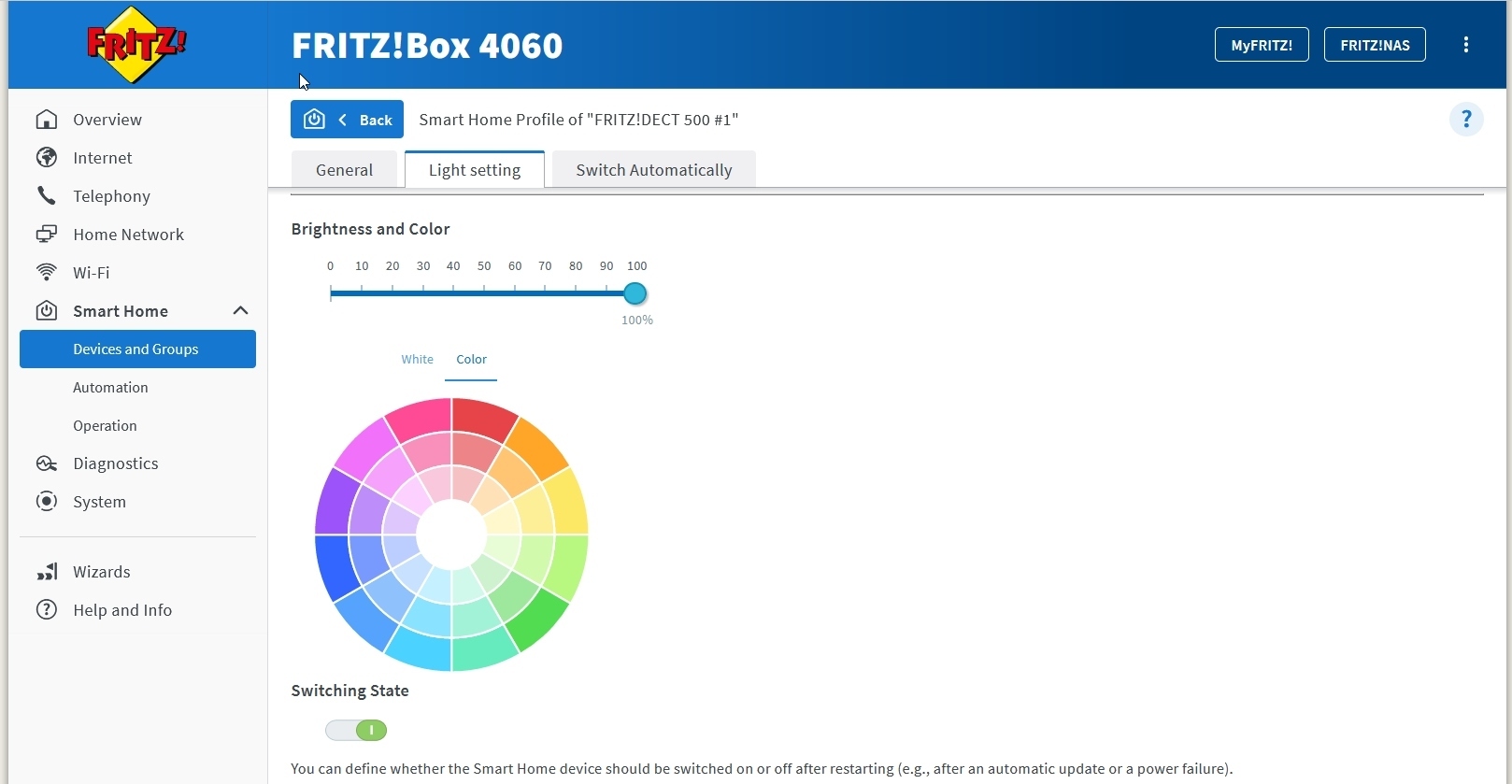The width and height of the screenshot is (1512, 784).
Task: Select the Light setting tab
Action: (475, 170)
